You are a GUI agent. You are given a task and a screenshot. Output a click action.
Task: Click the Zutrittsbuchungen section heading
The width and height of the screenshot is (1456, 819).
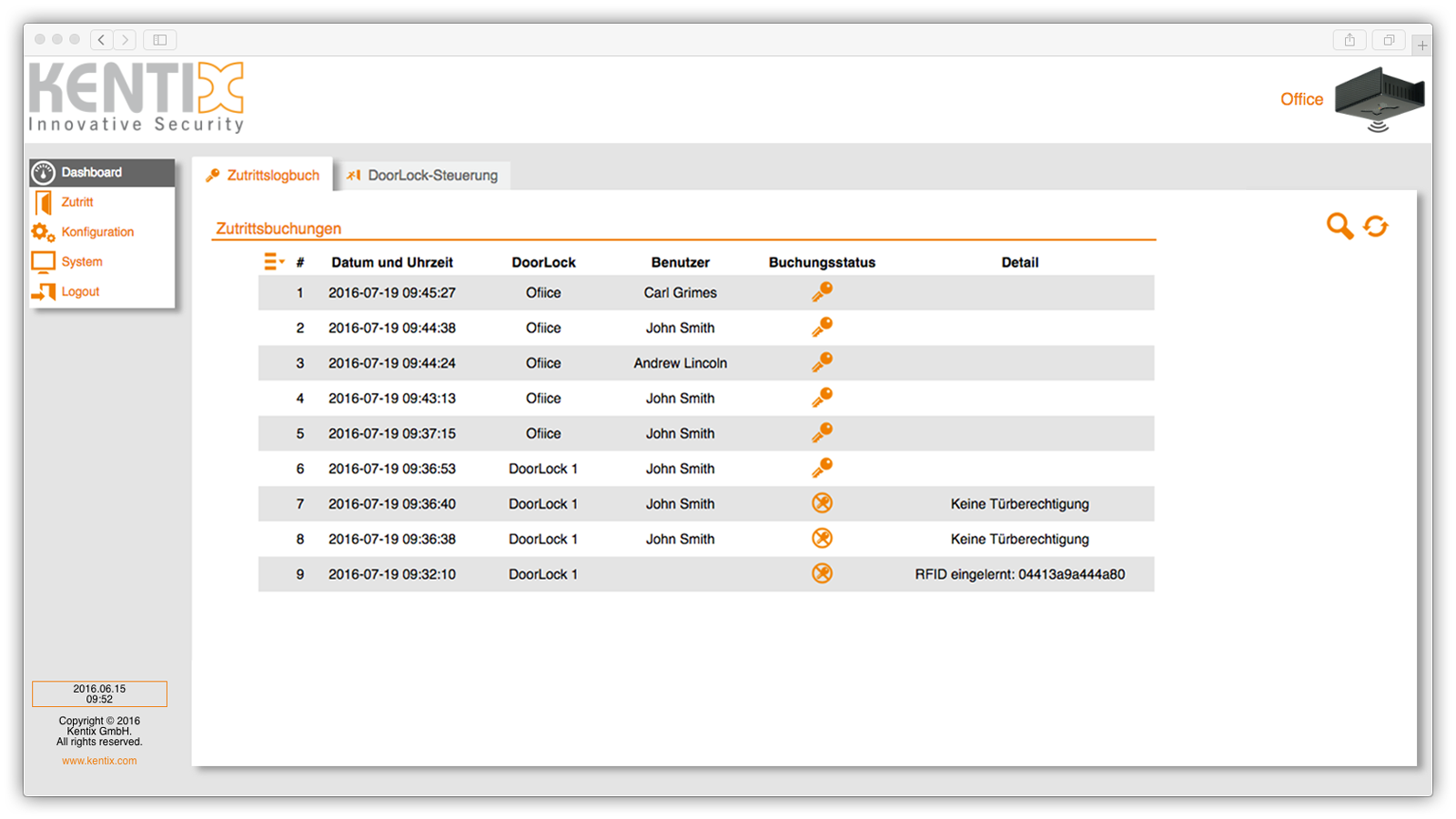click(x=278, y=228)
